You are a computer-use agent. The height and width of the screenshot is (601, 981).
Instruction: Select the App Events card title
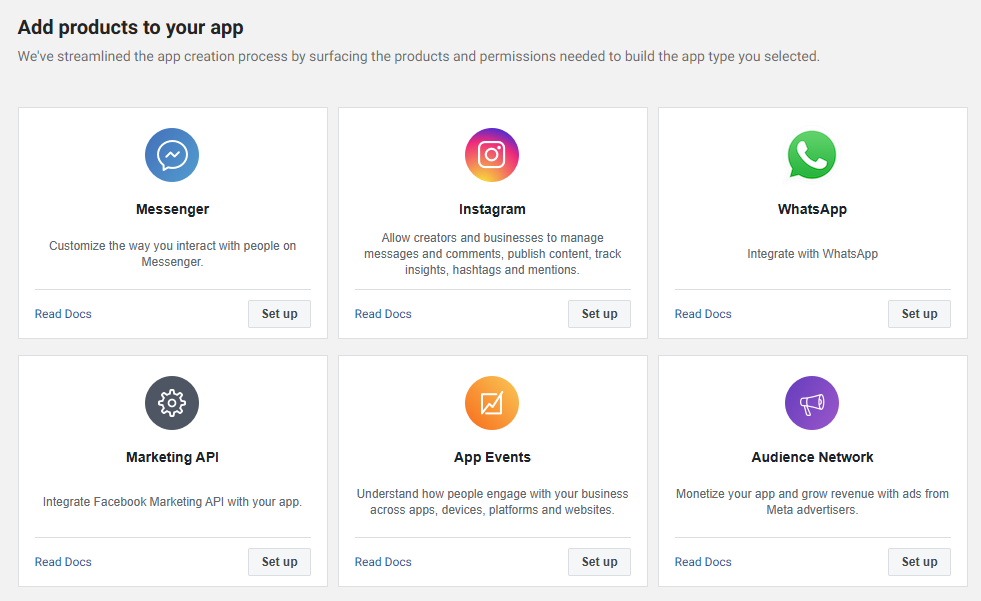click(492, 457)
